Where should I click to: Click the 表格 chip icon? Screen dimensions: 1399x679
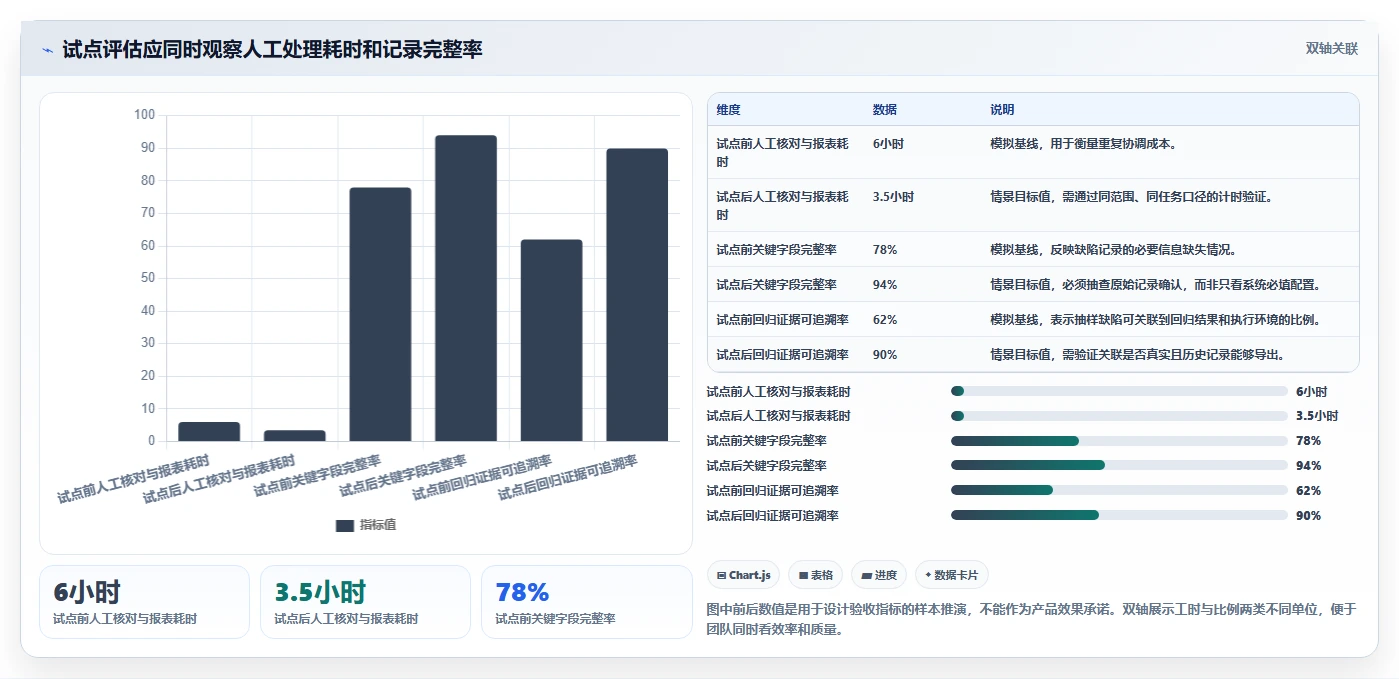tap(803, 575)
